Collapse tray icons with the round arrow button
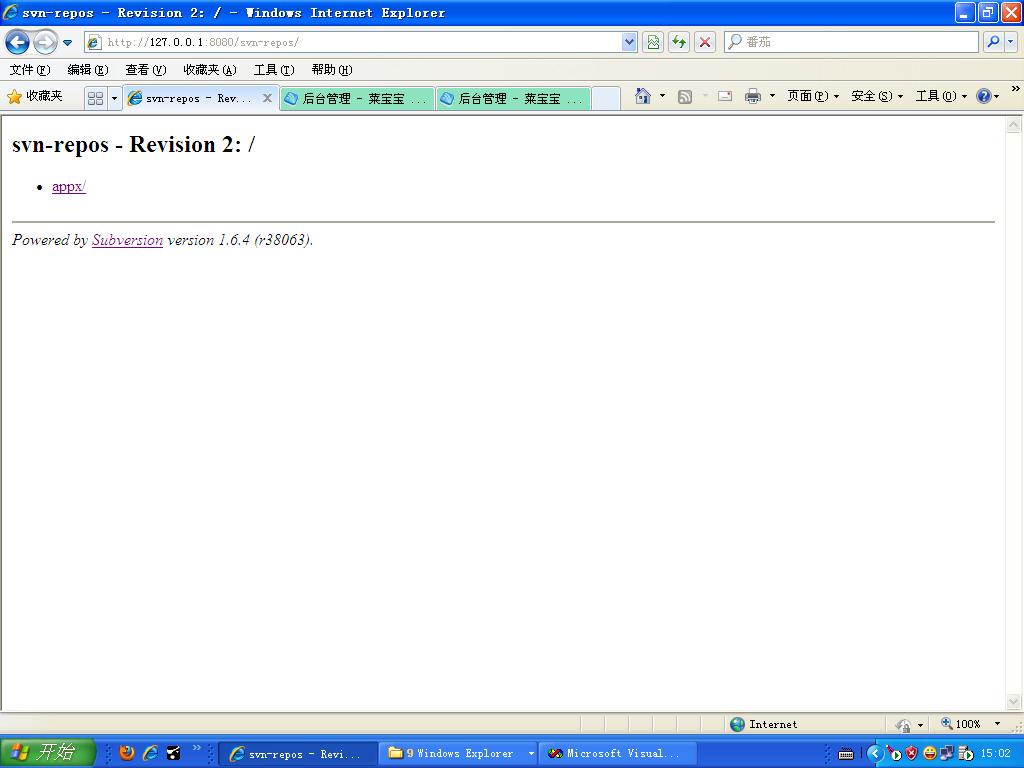Screen dimensions: 1024x768 pyautogui.click(x=875, y=754)
